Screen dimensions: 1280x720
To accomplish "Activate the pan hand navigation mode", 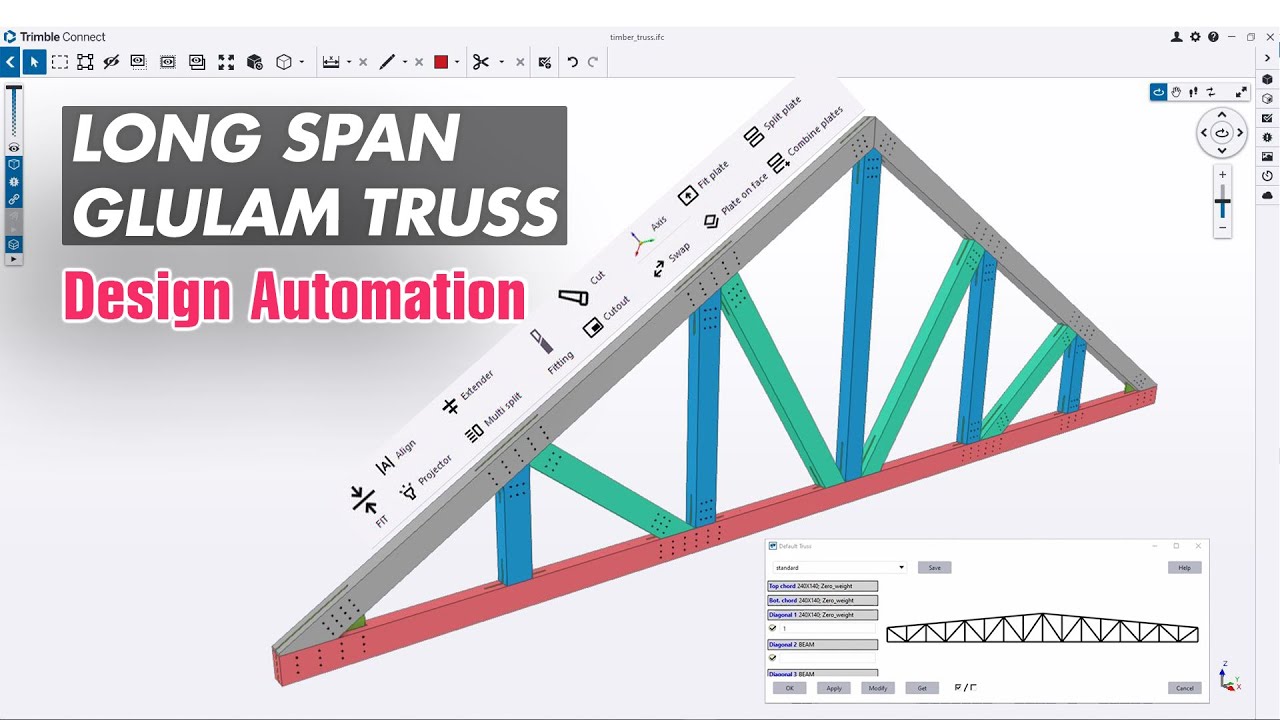I will click(1176, 92).
